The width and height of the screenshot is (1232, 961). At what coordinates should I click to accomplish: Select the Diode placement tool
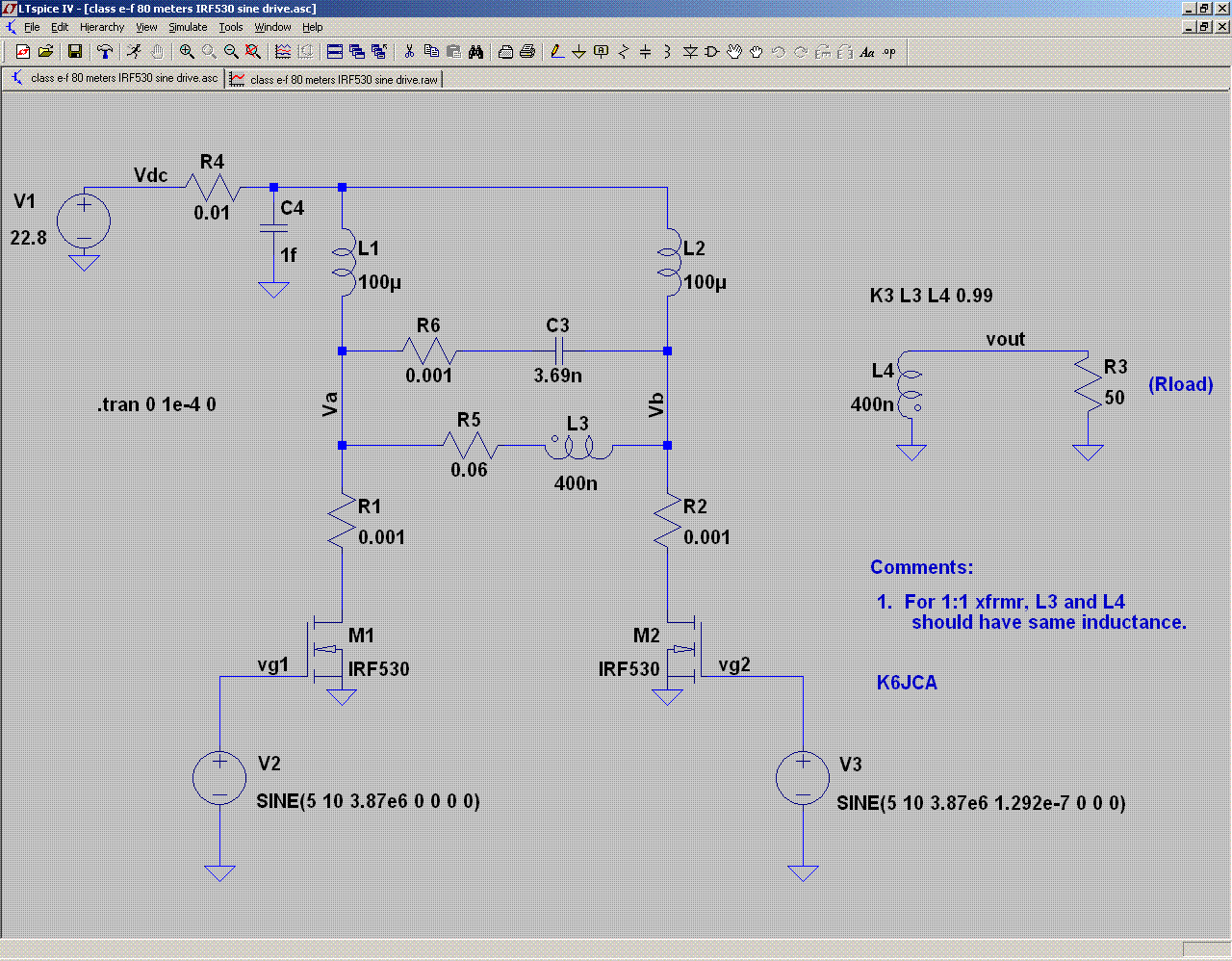(690, 52)
